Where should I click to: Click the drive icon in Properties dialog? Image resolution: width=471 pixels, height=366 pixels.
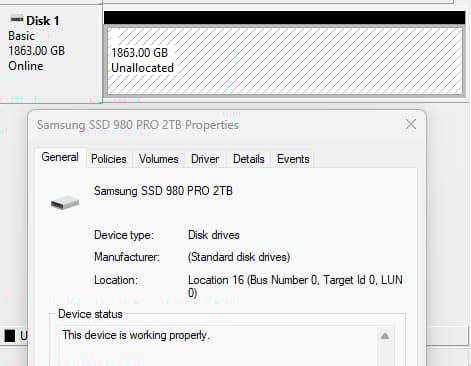click(65, 202)
